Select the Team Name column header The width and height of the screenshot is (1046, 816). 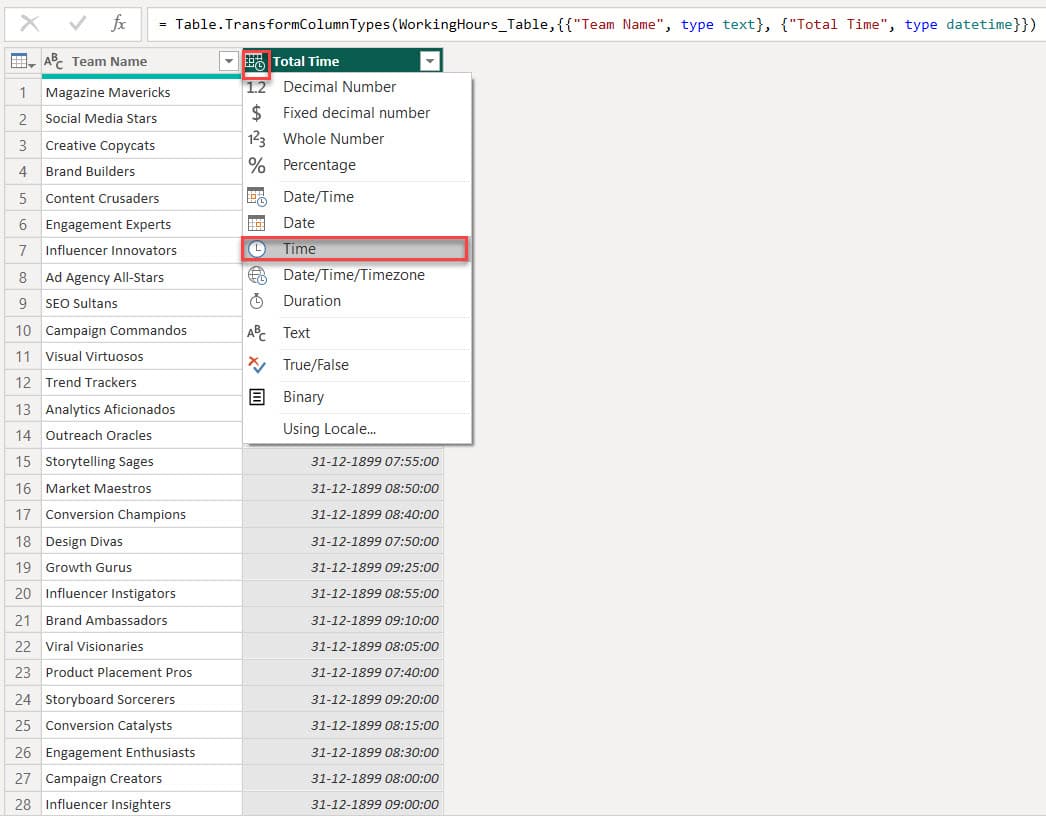pyautogui.click(x=141, y=61)
